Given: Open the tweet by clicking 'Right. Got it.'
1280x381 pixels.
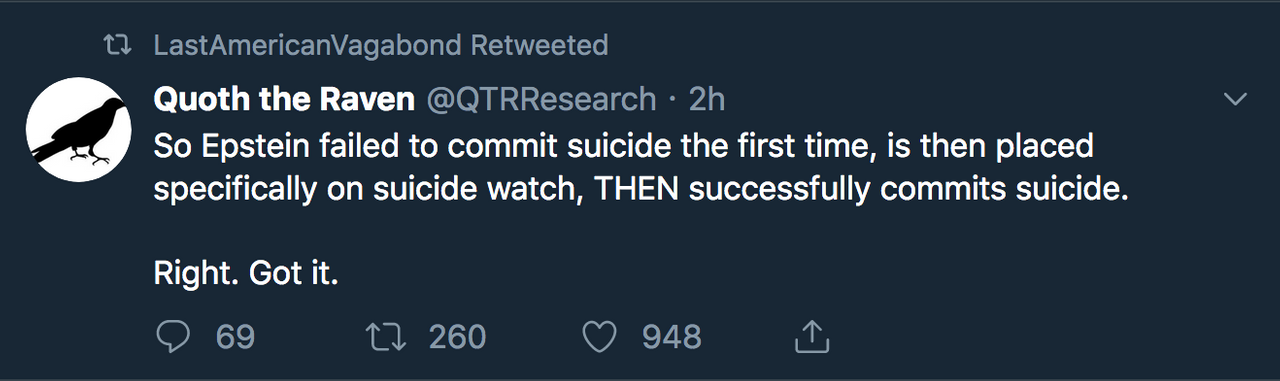Looking at the screenshot, I should pyautogui.click(x=246, y=271).
